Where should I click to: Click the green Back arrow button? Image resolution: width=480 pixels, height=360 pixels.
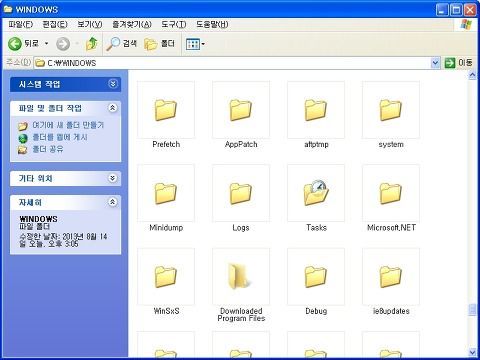(x=15, y=44)
